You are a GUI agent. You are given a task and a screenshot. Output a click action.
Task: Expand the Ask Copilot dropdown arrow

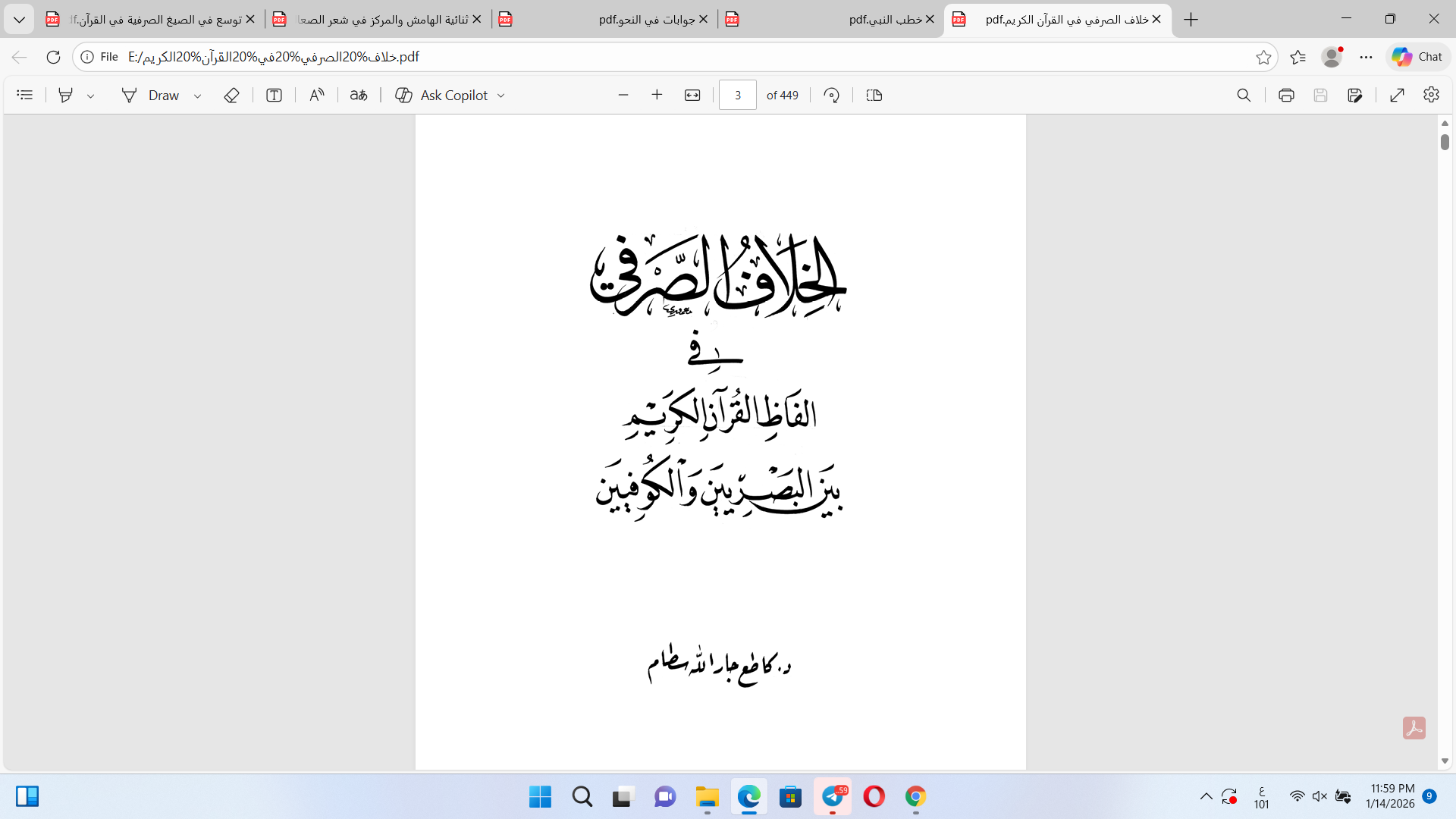point(500,96)
